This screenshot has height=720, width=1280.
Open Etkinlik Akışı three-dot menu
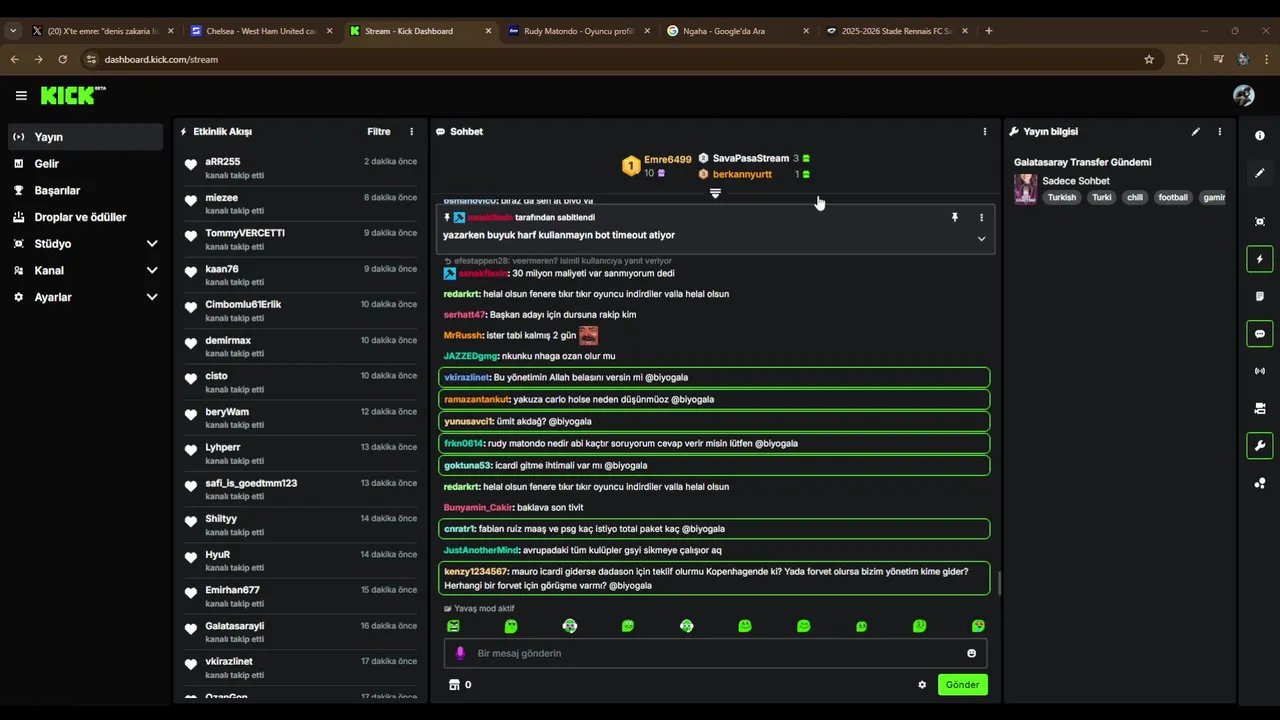coord(411,131)
